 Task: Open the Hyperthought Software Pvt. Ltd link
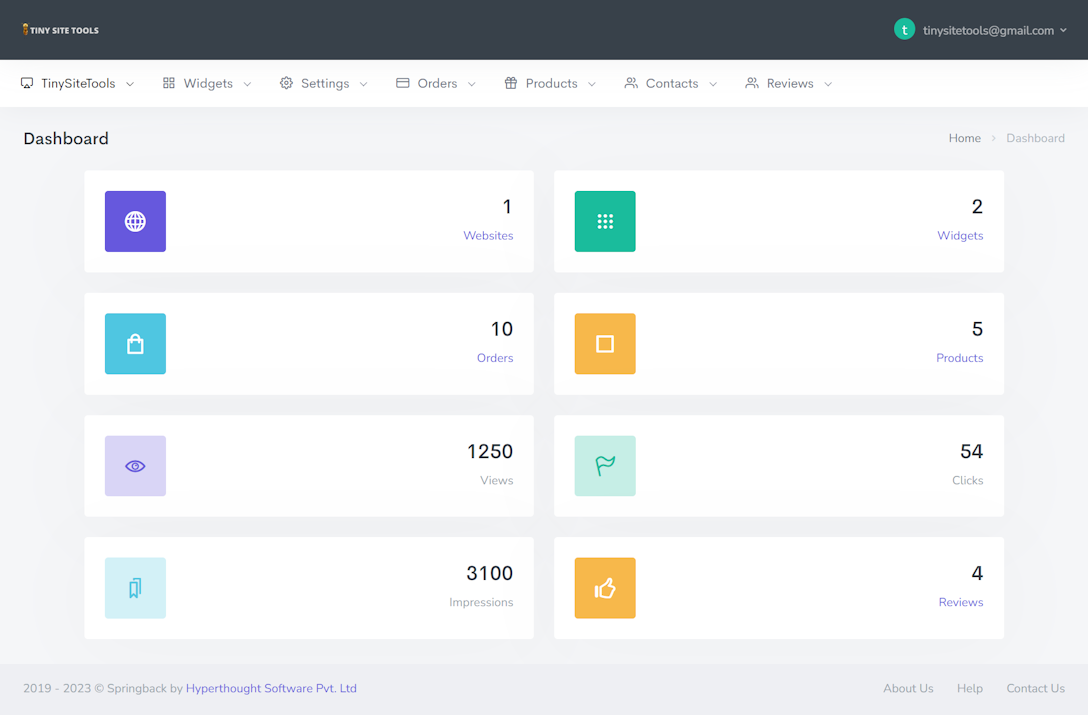pyautogui.click(x=271, y=688)
